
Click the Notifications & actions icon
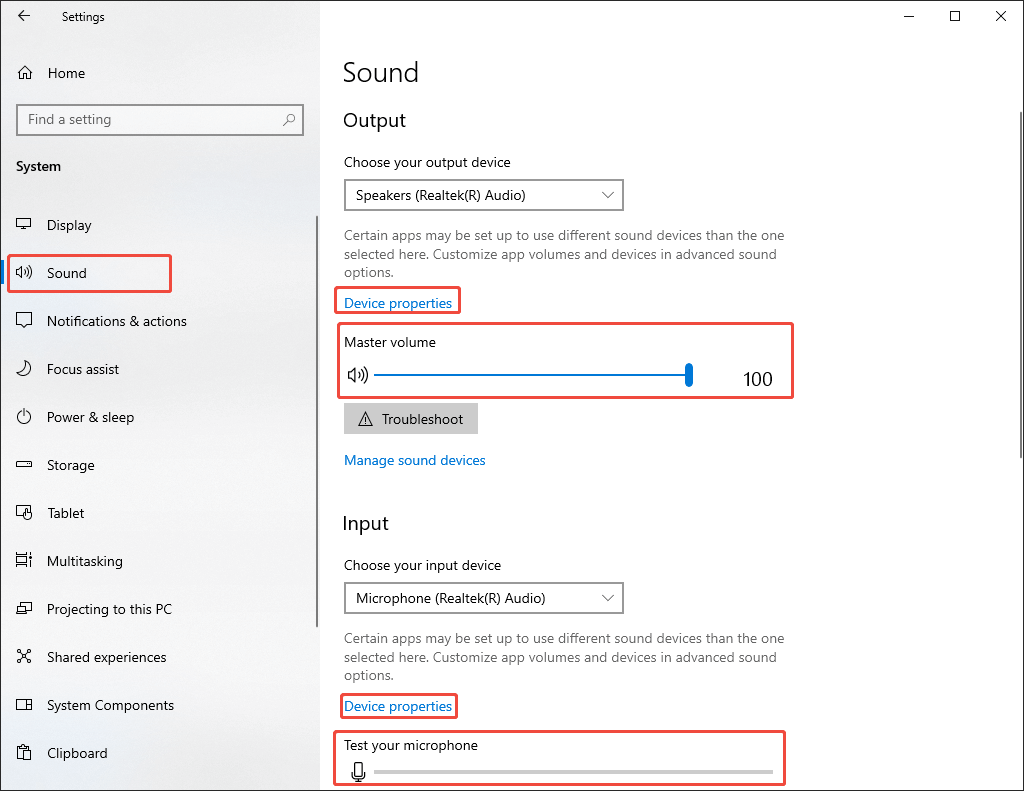pos(24,321)
